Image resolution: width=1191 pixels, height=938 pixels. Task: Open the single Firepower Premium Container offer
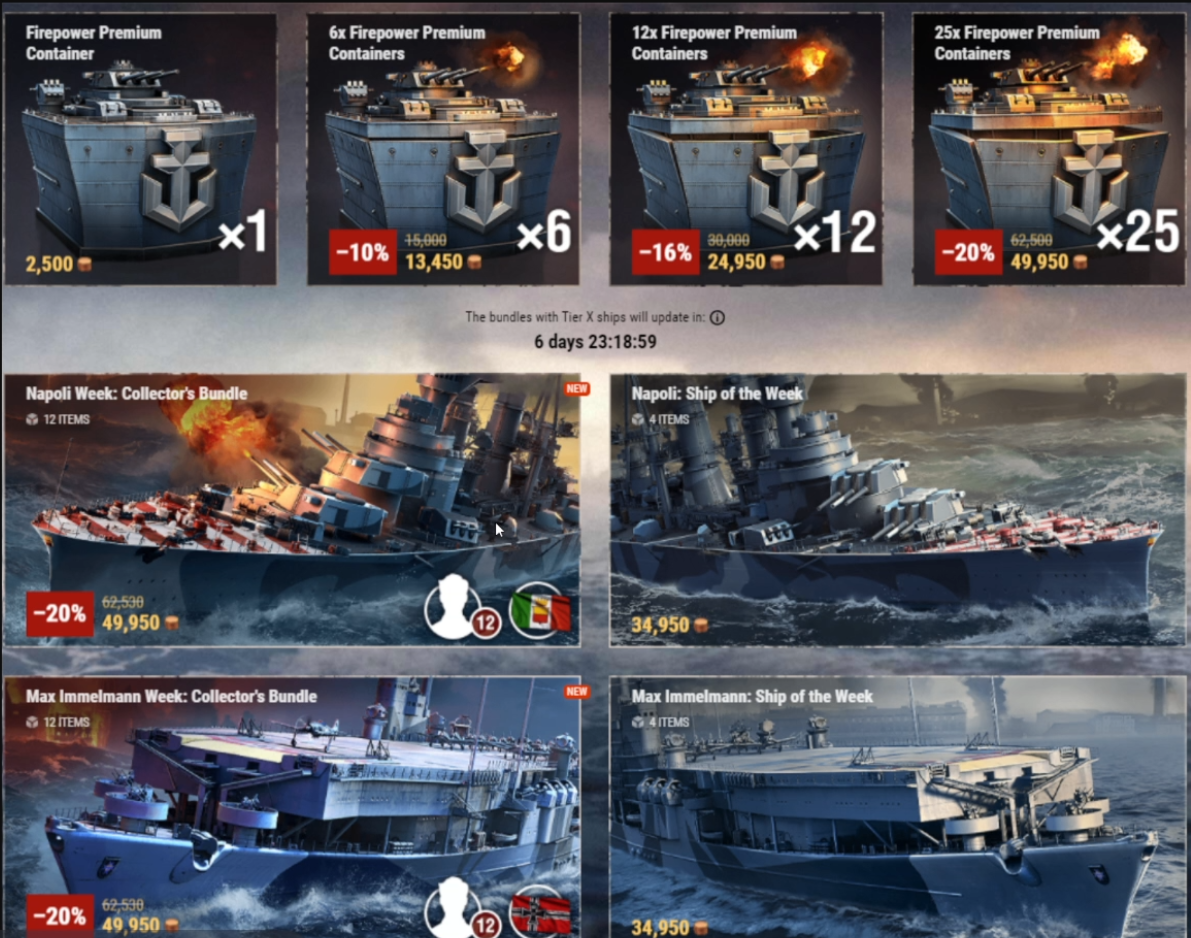click(141, 149)
